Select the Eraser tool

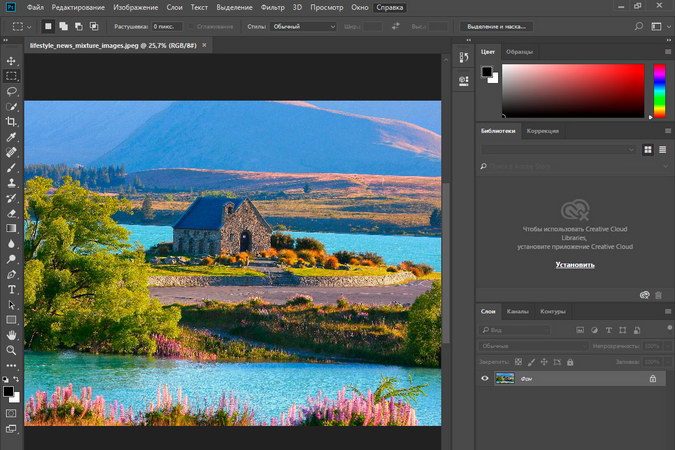pyautogui.click(x=11, y=213)
